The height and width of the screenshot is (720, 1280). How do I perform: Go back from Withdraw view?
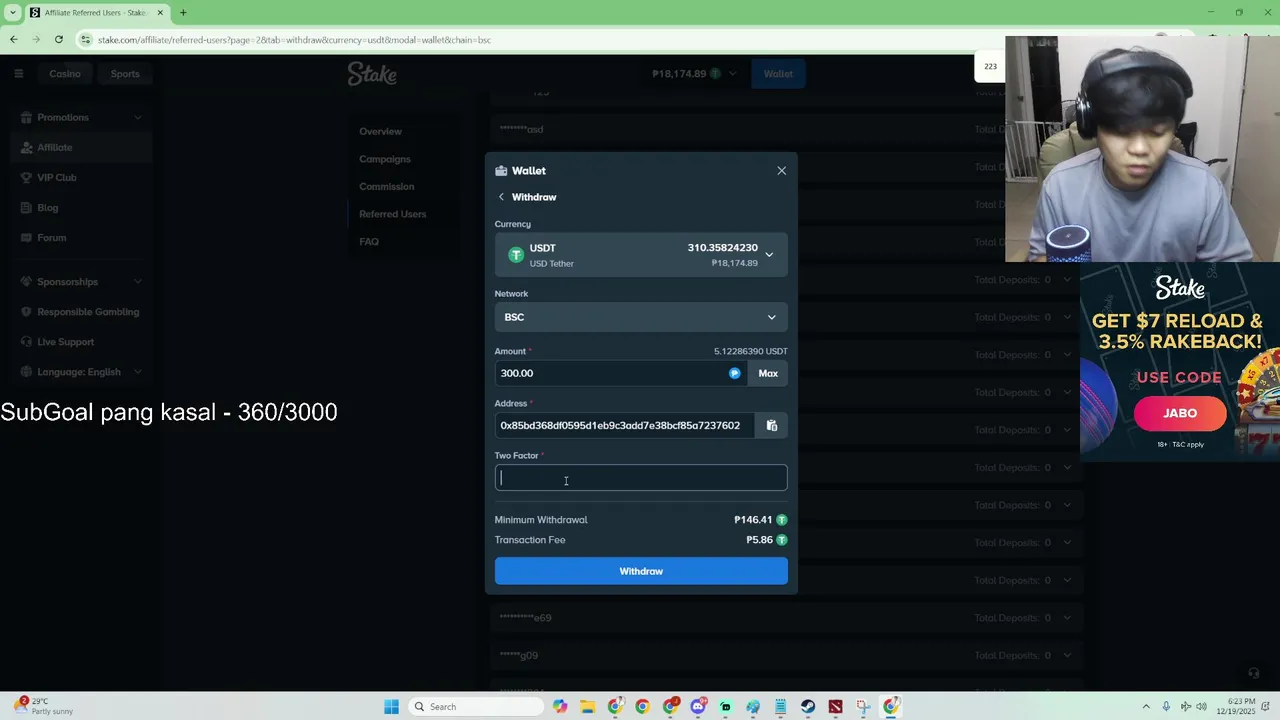point(501,197)
